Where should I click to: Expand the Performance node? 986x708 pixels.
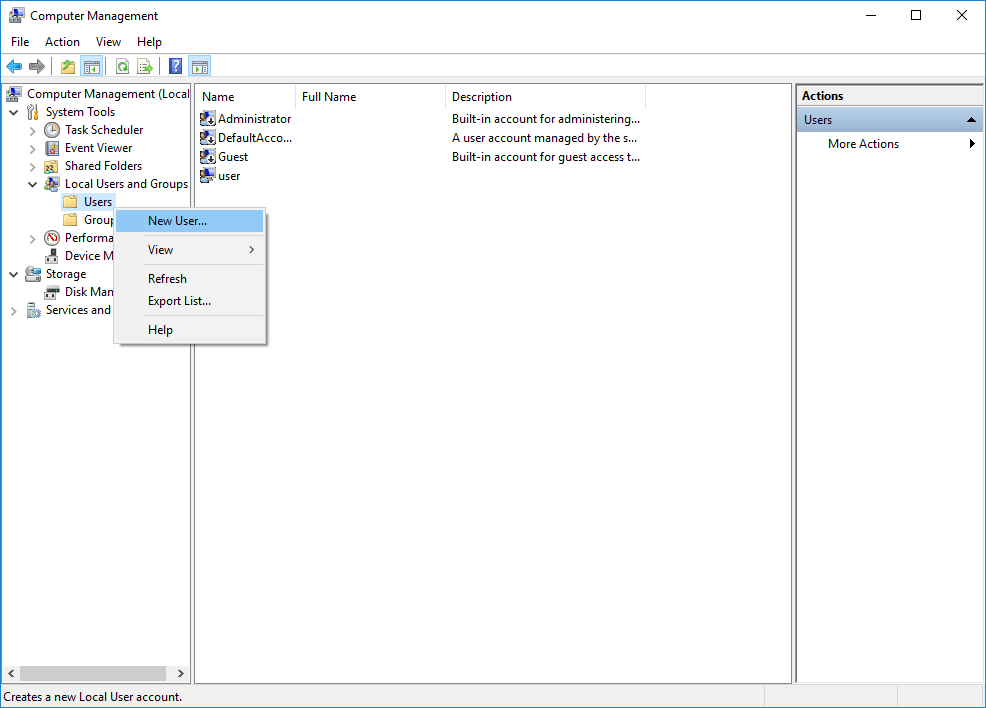tap(33, 239)
